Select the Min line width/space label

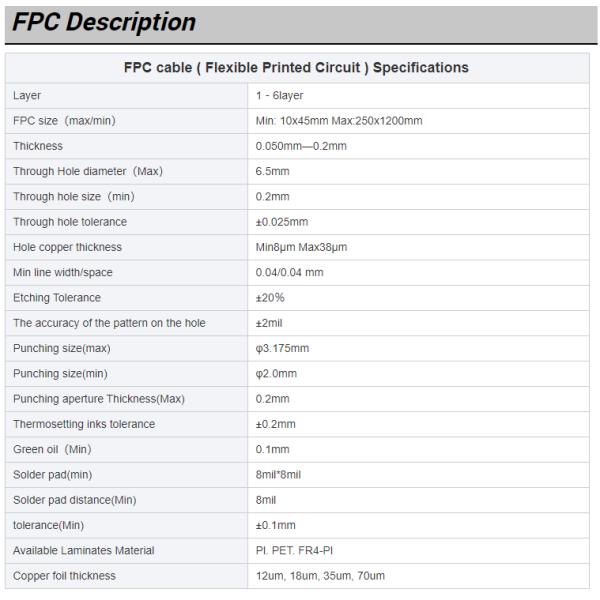point(64,272)
